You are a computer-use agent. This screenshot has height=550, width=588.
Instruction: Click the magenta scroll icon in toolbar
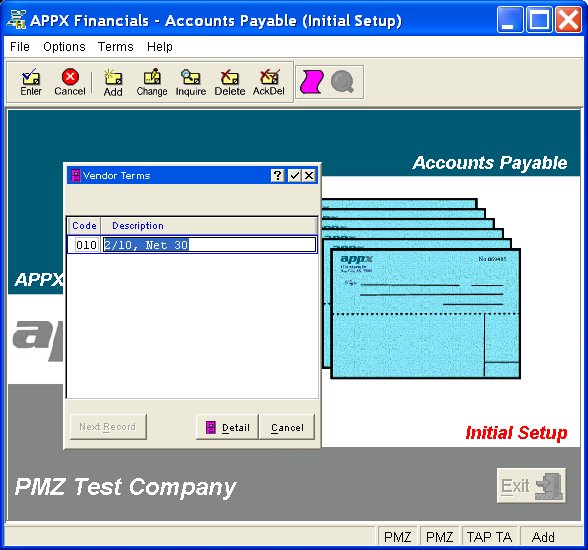(x=311, y=82)
